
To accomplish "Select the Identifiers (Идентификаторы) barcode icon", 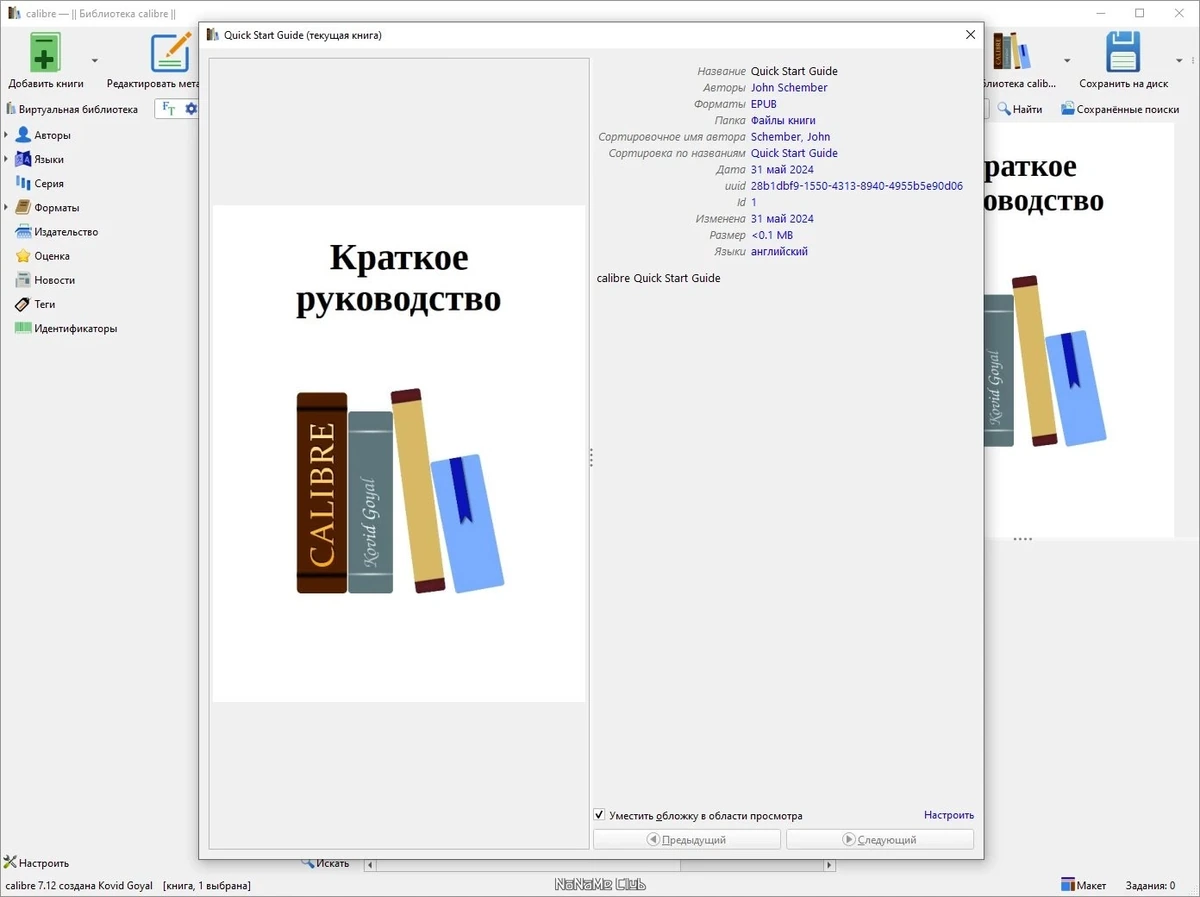I will click(23, 328).
